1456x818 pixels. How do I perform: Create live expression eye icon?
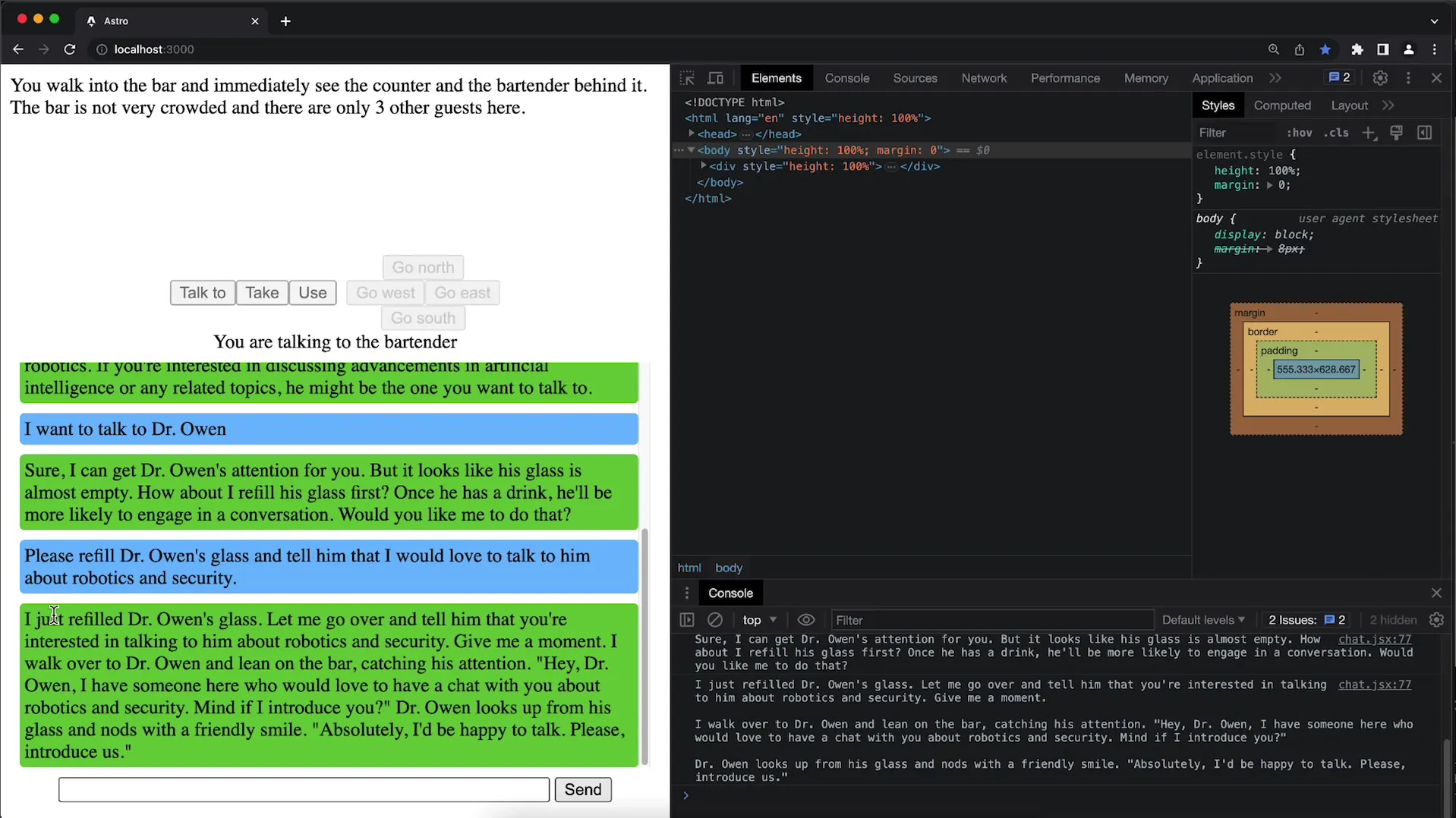point(806,620)
